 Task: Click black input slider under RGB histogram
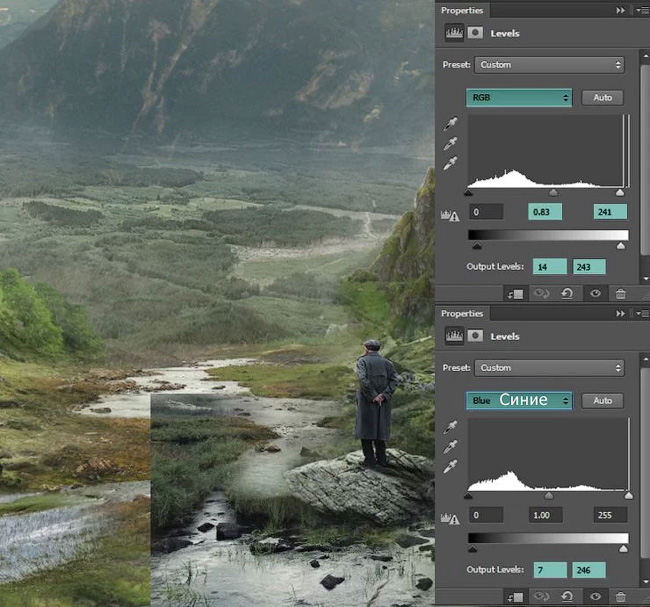coord(469,193)
